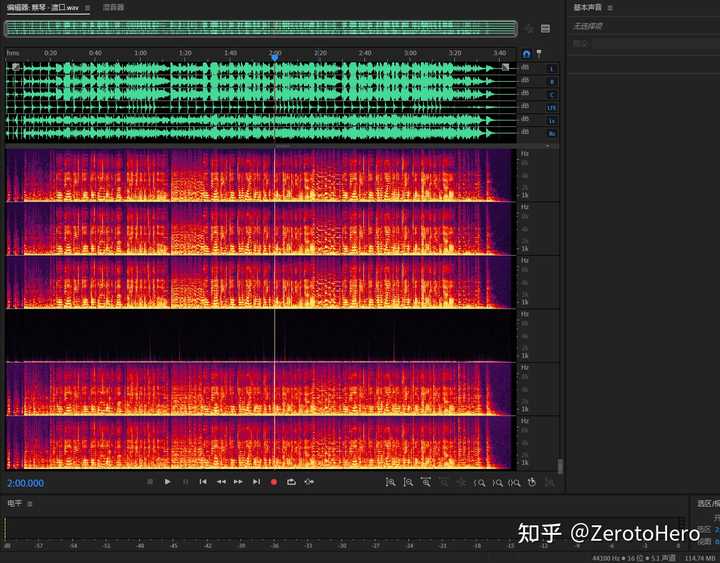Click the hms time format label
Screen dimensions: 720x563
point(13,53)
